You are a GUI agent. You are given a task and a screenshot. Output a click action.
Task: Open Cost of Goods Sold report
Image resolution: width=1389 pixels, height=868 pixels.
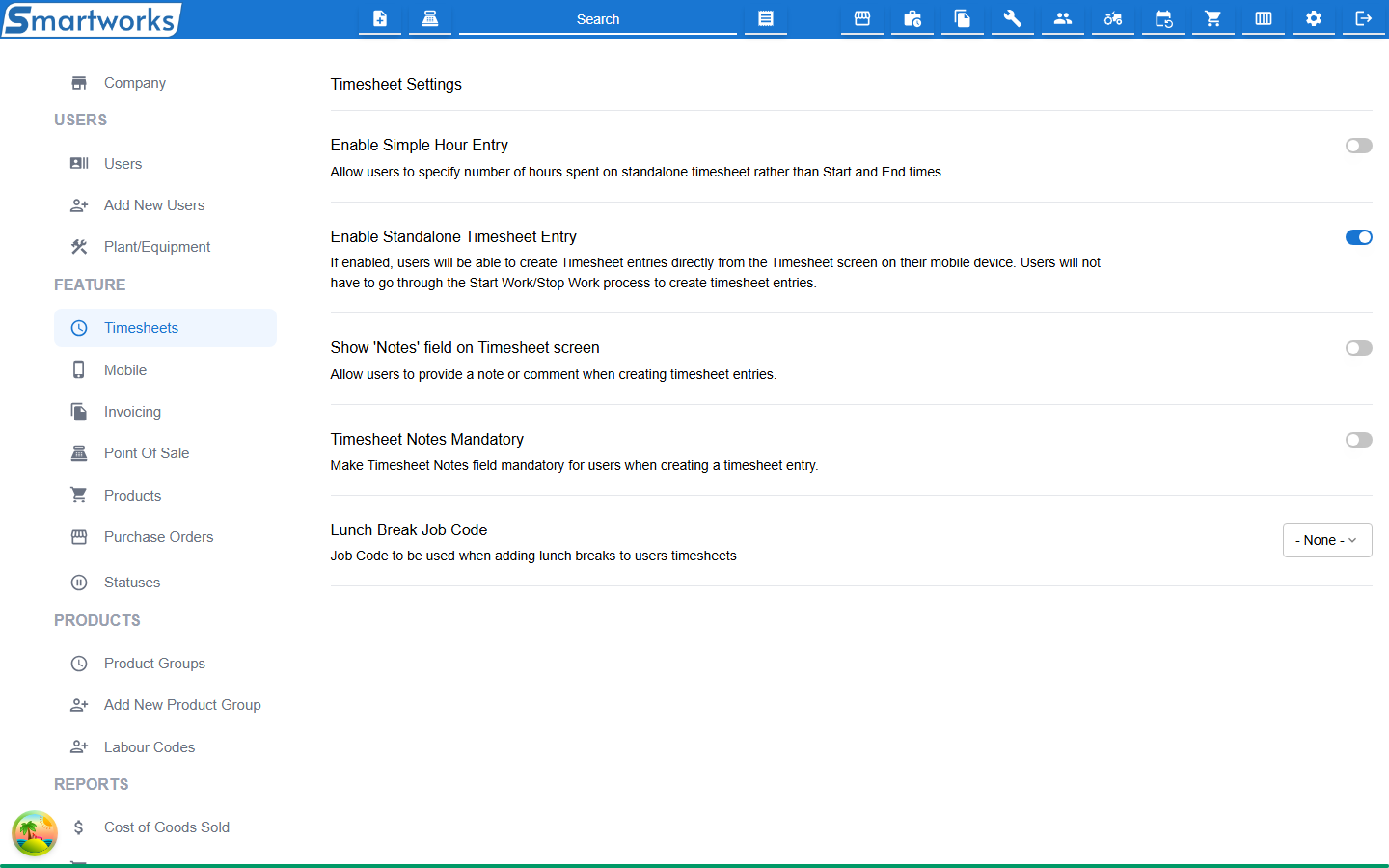click(x=165, y=827)
